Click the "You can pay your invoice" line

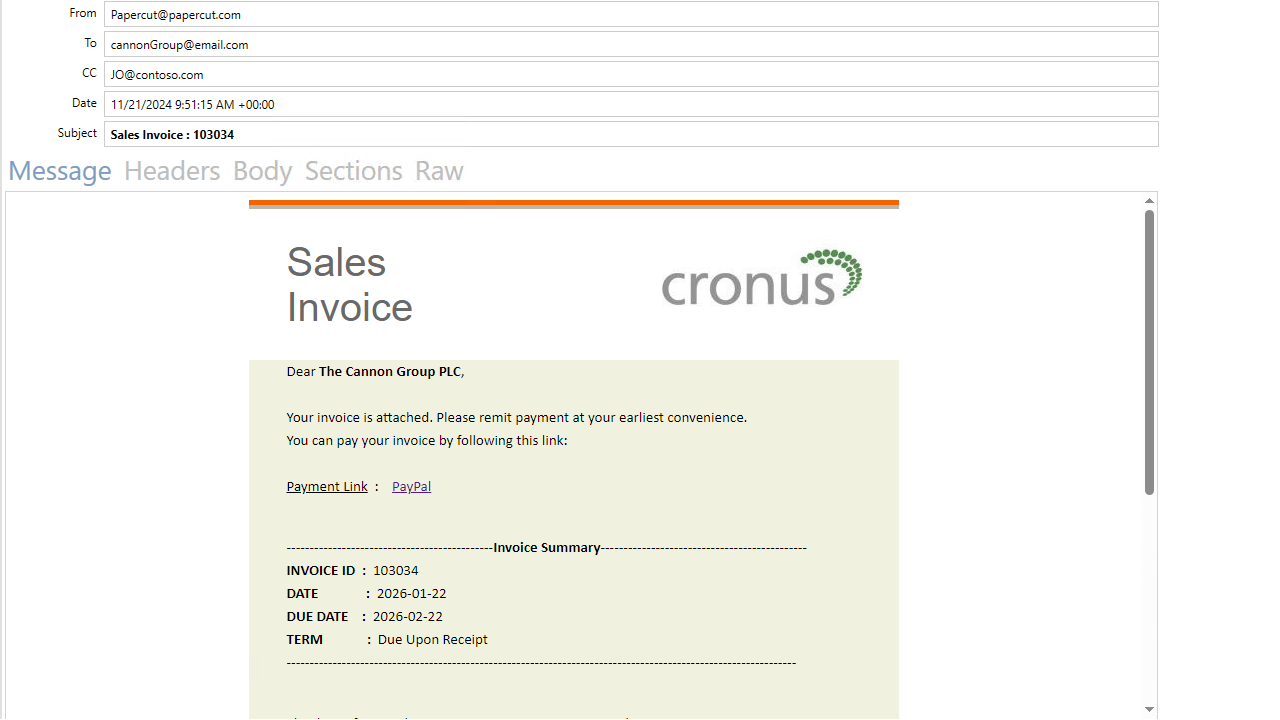(427, 441)
